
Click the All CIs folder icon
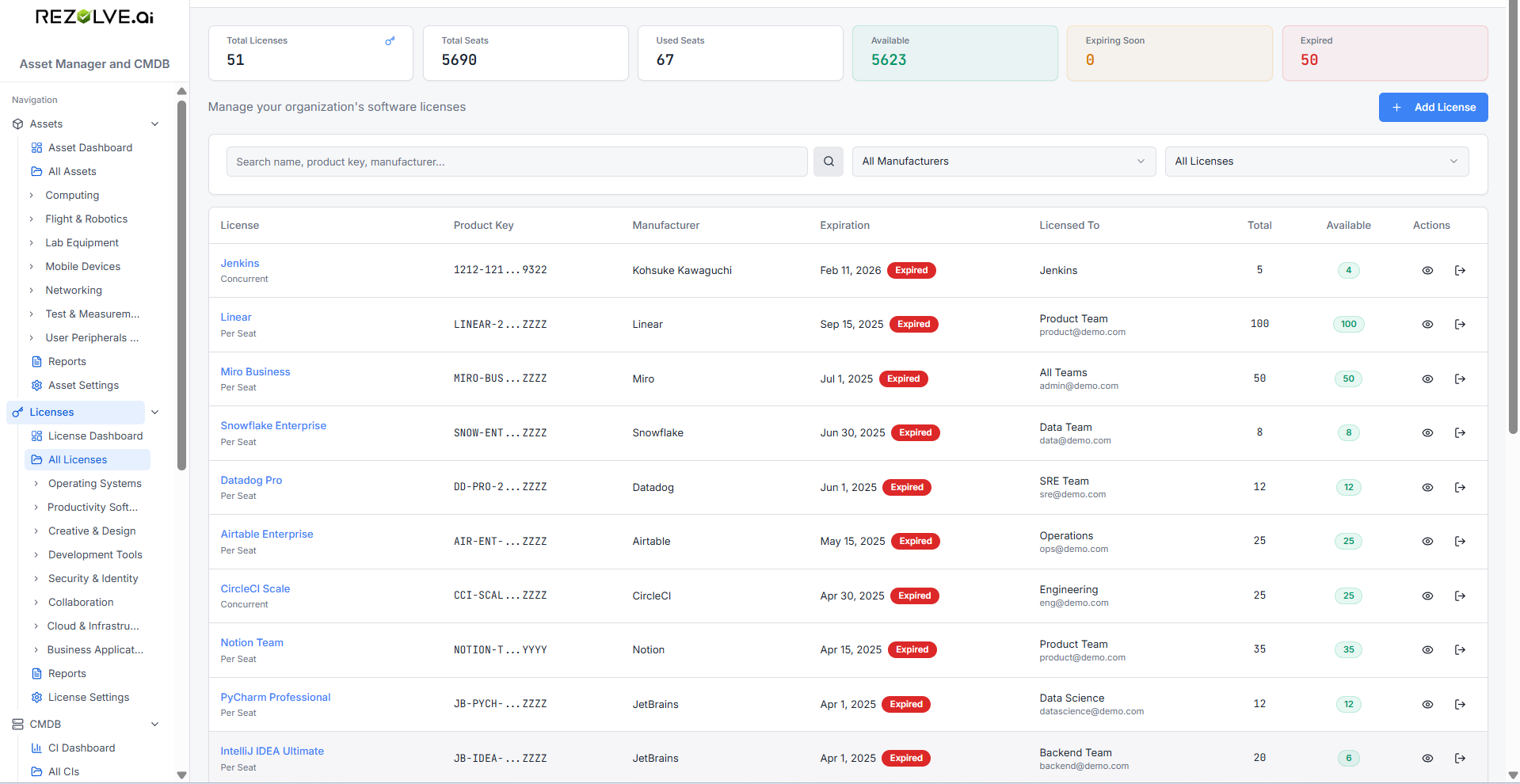tap(36, 772)
